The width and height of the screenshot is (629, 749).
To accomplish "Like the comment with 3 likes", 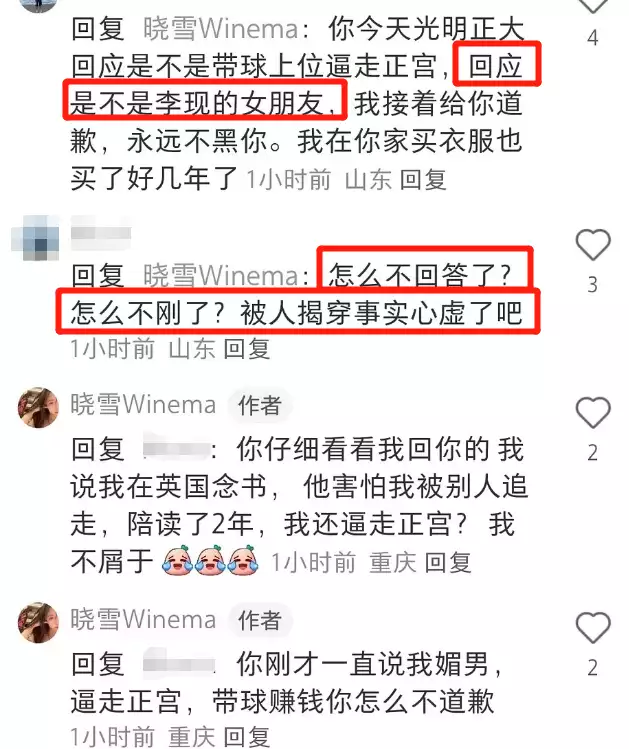I will tap(593, 245).
